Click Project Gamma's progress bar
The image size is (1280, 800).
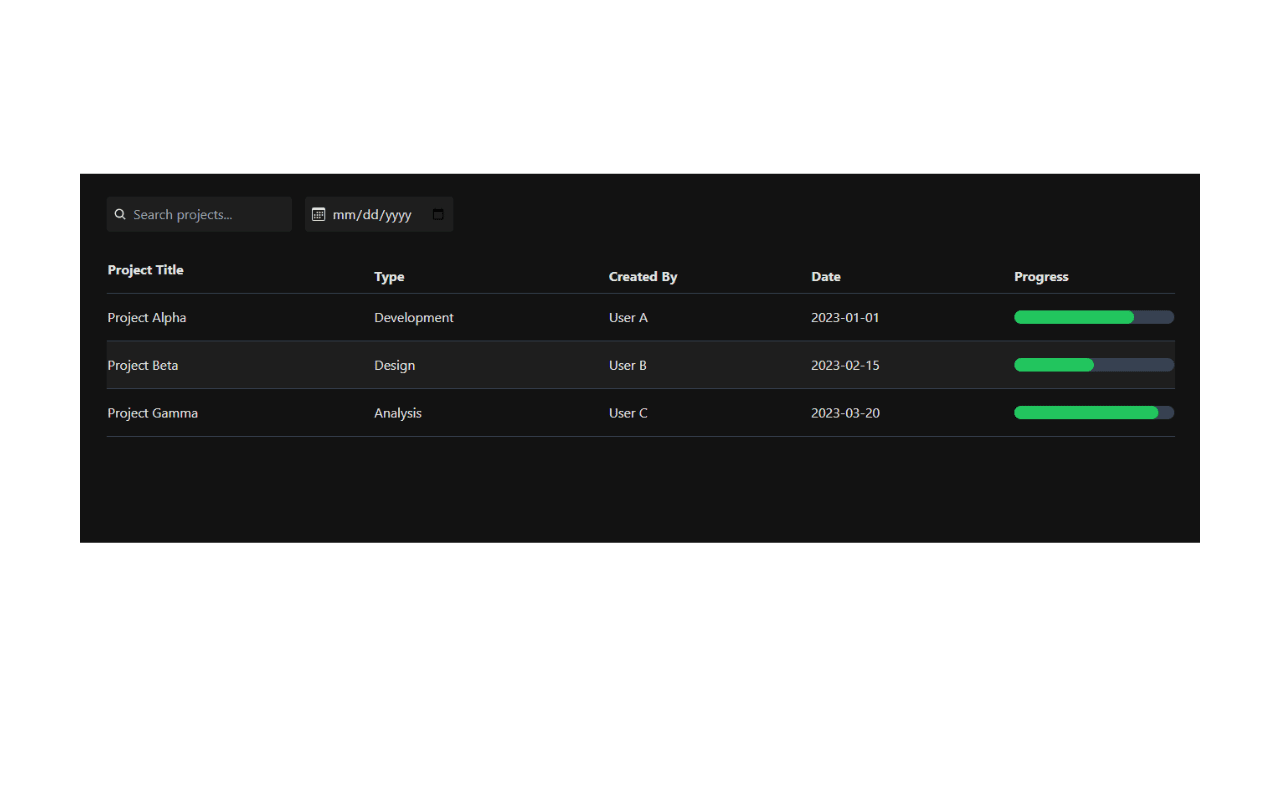coord(1094,413)
